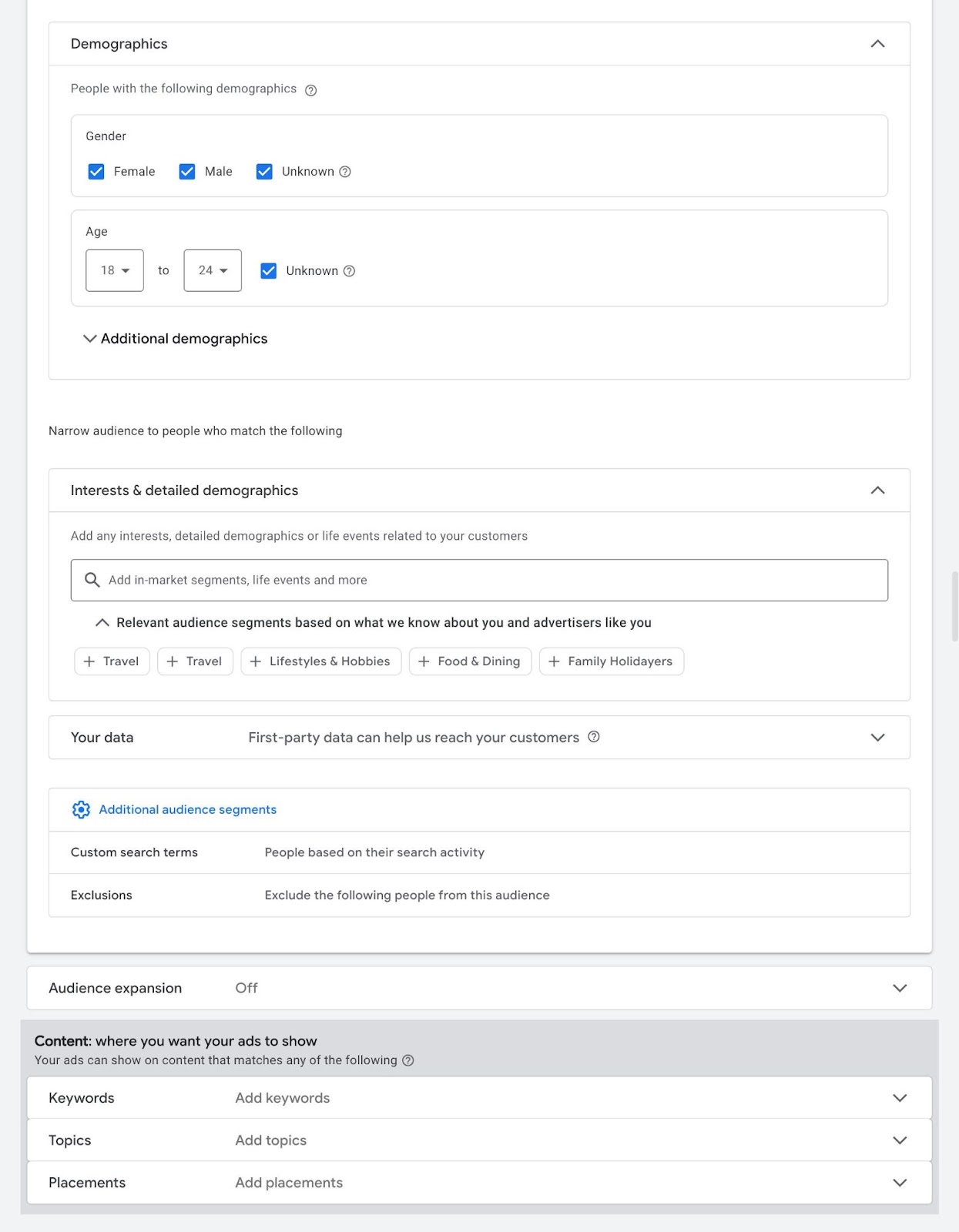The height and width of the screenshot is (1232, 959).
Task: Click help icon next to first-party data text
Action: click(594, 737)
